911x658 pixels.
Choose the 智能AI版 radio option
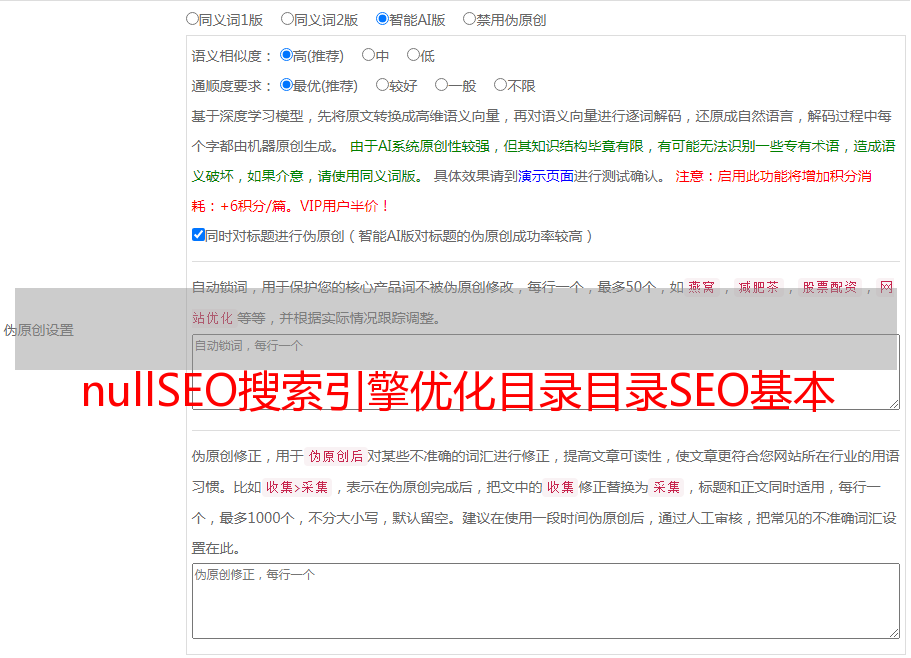[382, 19]
